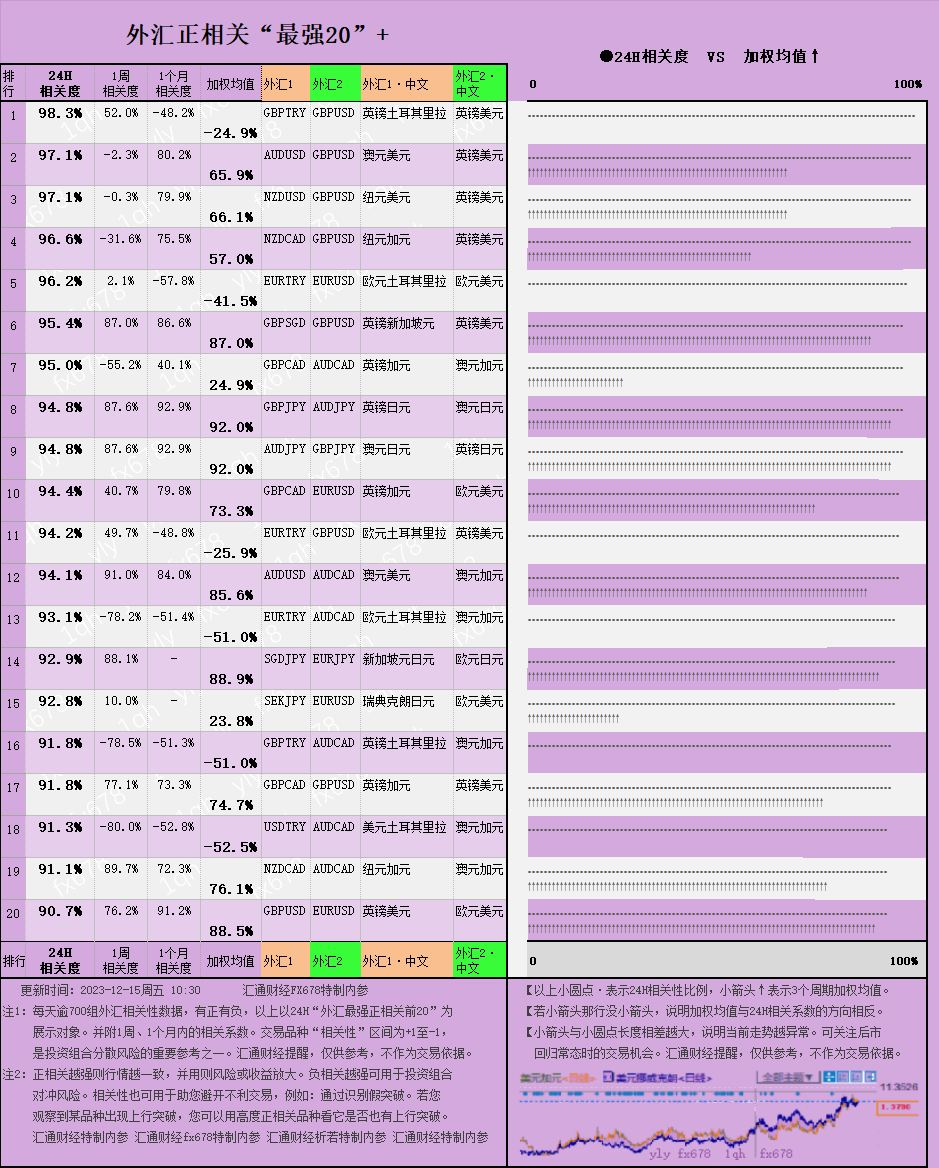Click the EURUSD cell in rank 5 row

click(334, 281)
